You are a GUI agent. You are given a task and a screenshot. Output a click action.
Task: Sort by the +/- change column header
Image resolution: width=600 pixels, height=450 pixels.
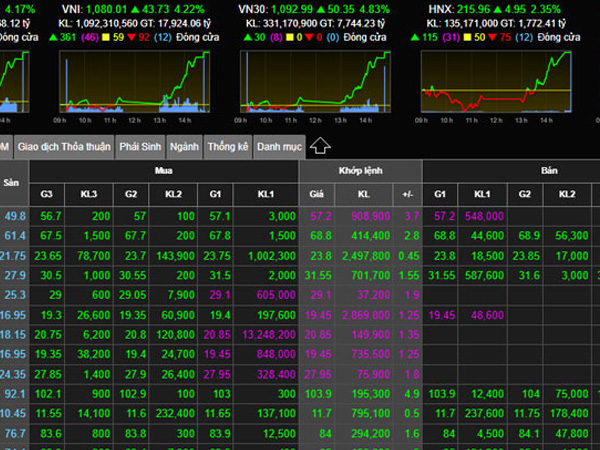click(x=407, y=194)
